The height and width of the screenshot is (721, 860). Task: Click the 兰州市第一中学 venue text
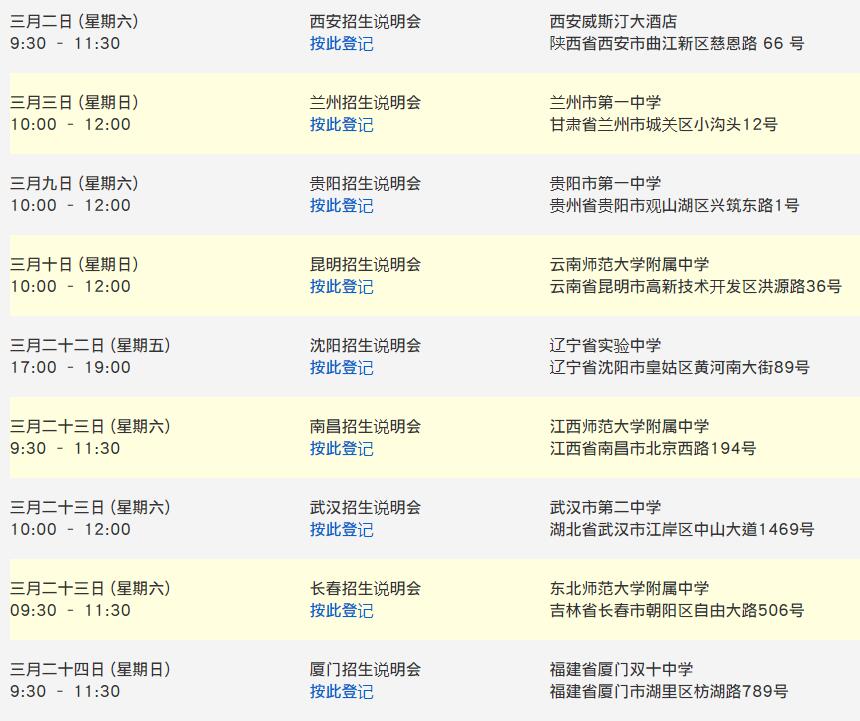tap(605, 102)
